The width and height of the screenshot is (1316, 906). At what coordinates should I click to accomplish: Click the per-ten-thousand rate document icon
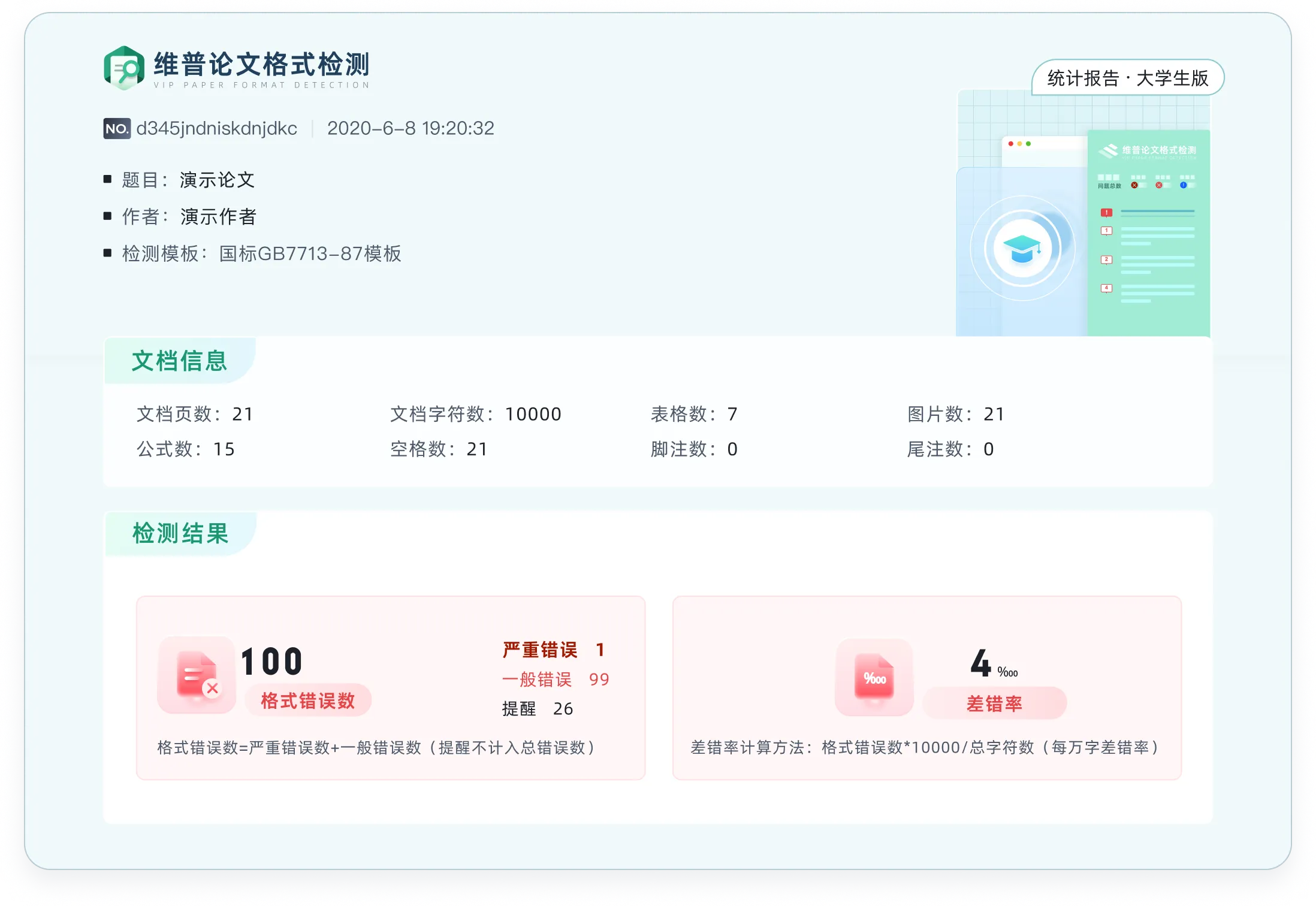(874, 677)
